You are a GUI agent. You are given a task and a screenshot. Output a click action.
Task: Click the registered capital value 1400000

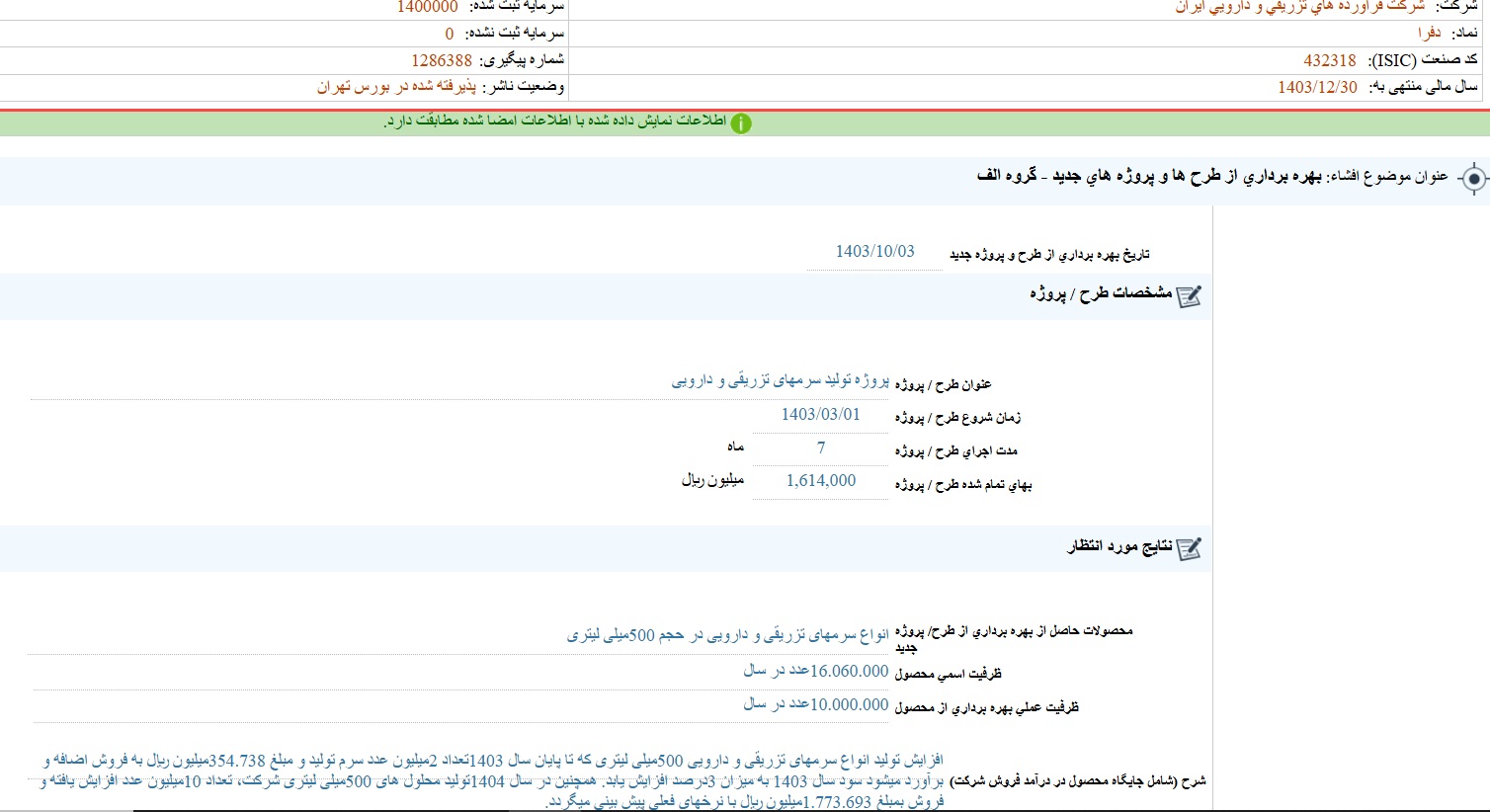[x=427, y=7]
